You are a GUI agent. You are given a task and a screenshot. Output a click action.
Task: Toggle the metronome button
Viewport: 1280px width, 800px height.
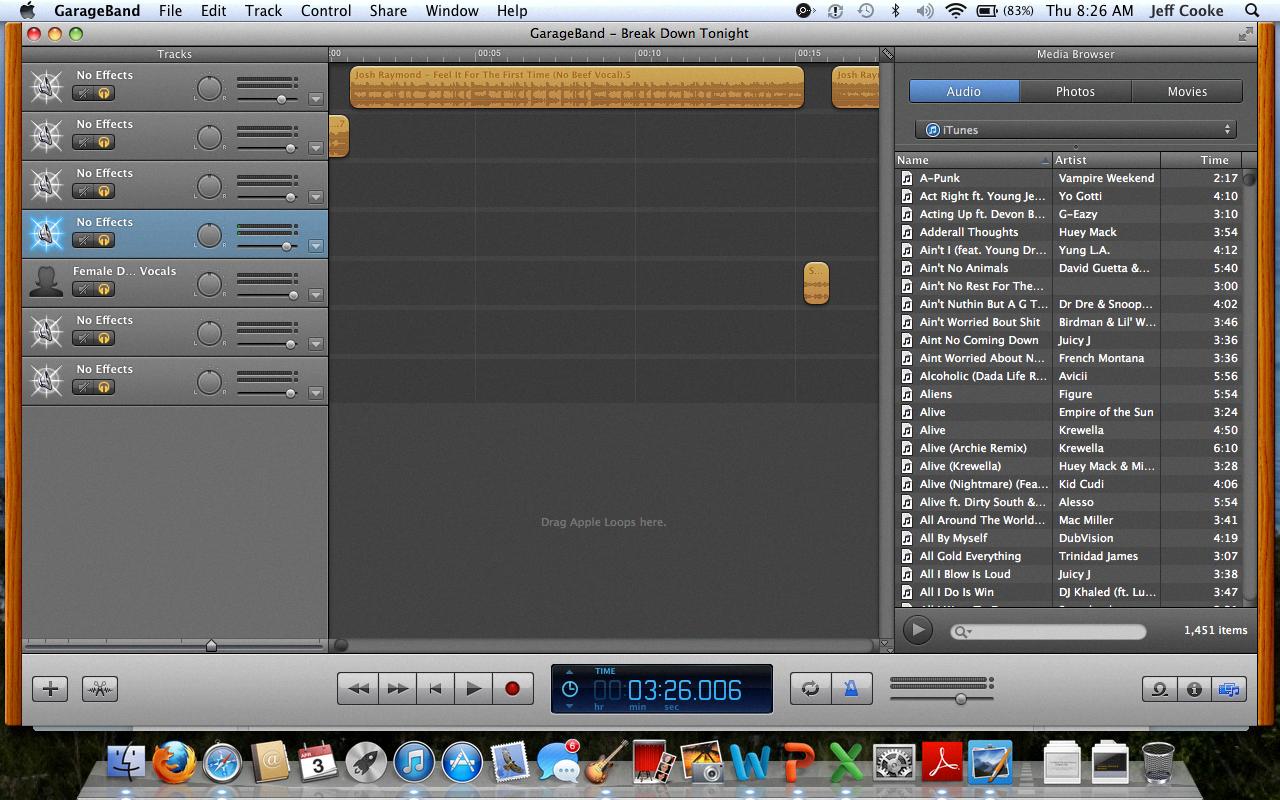pos(851,688)
